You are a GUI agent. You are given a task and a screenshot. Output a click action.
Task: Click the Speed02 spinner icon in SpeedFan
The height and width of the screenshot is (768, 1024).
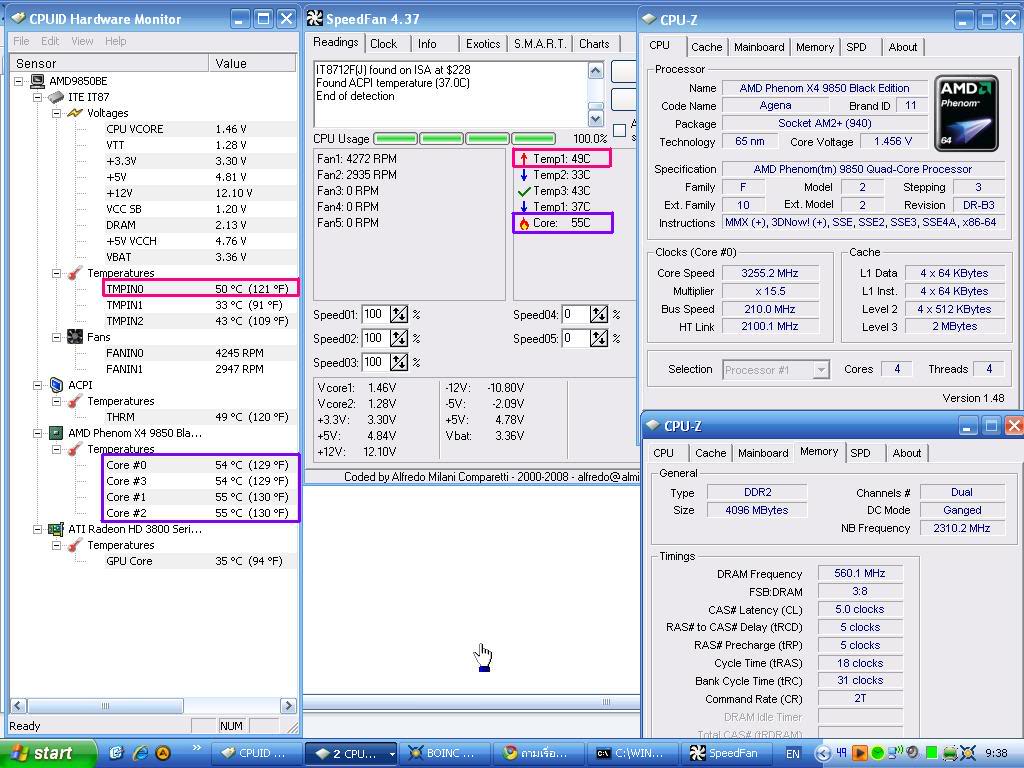[399, 338]
